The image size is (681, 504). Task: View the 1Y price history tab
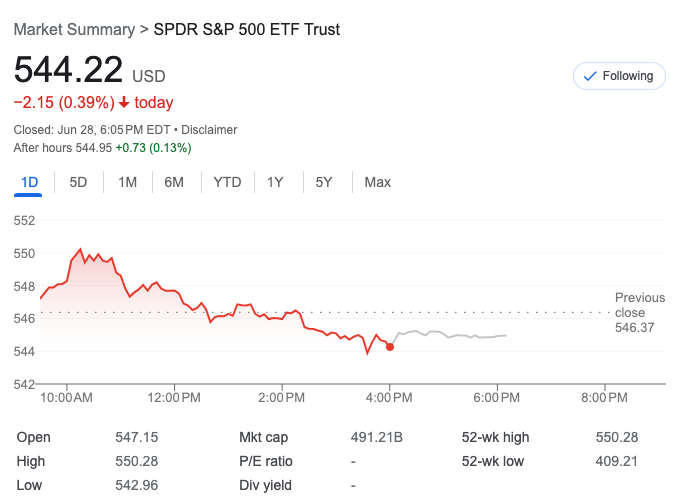(x=275, y=182)
